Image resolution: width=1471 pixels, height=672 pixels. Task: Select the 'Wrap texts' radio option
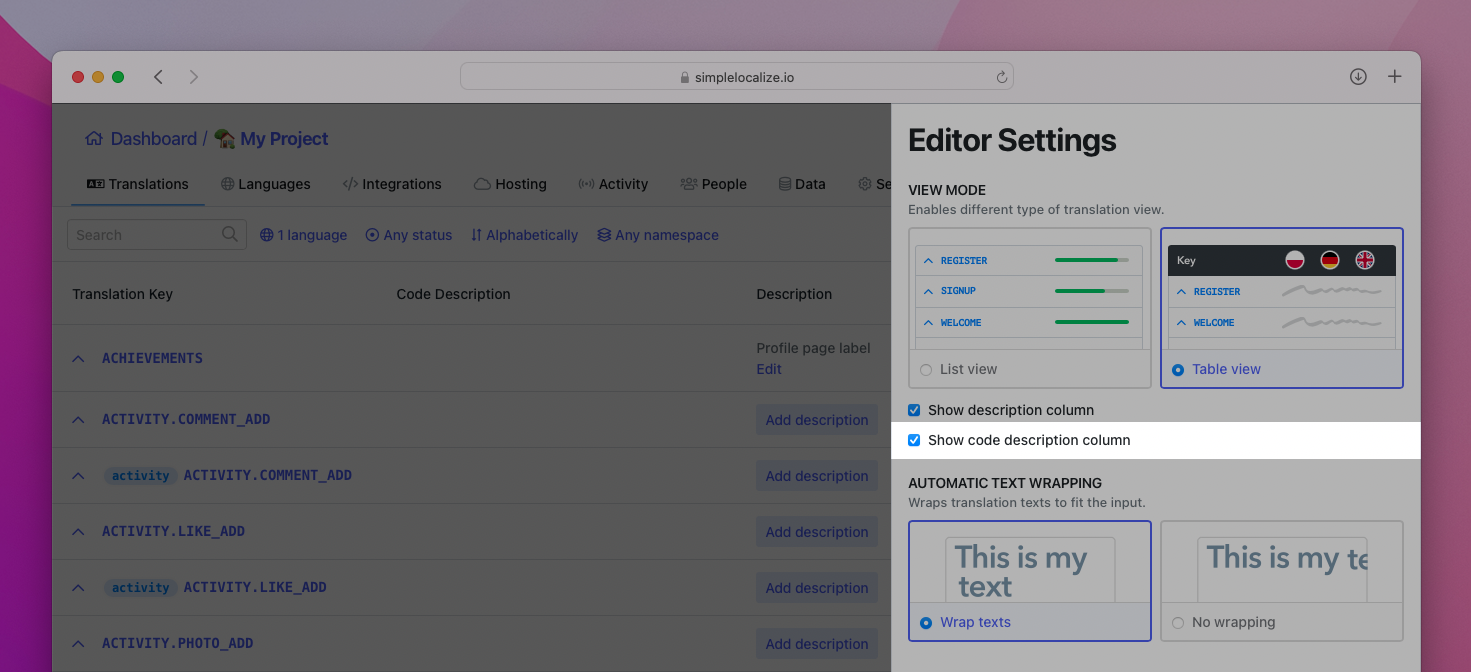click(926, 622)
